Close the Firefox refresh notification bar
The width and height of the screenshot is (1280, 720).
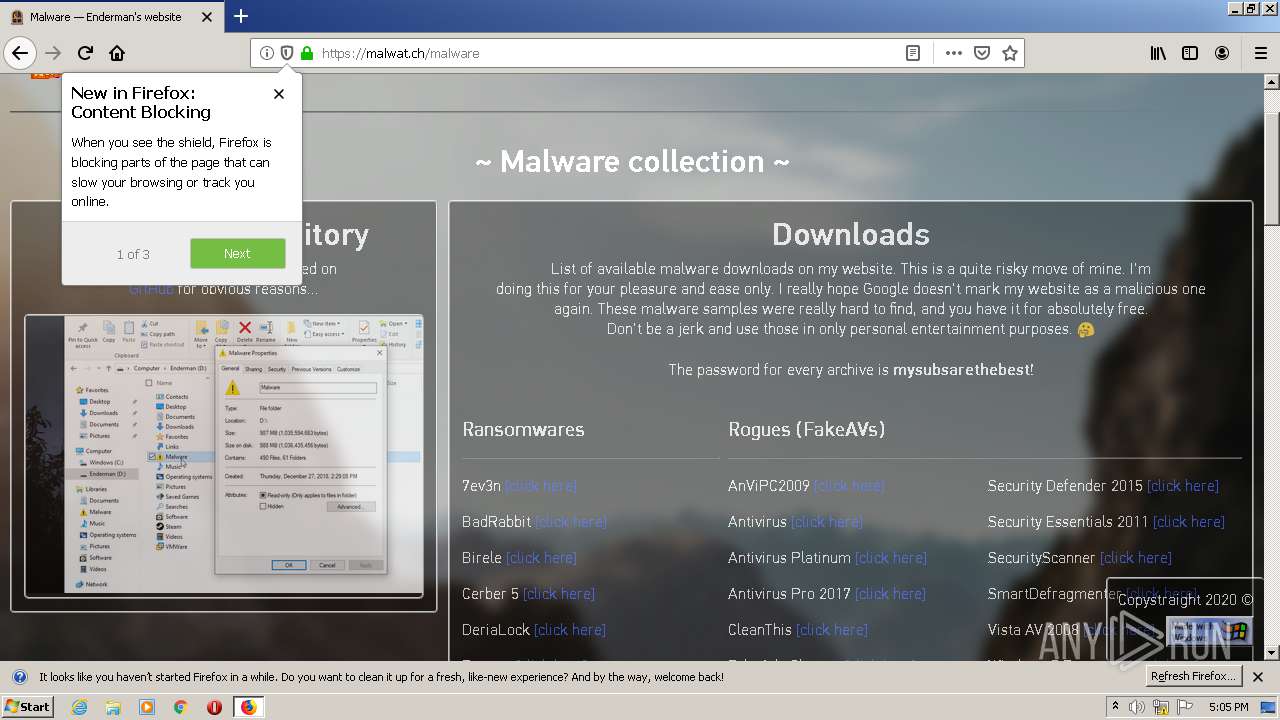coord(1258,677)
